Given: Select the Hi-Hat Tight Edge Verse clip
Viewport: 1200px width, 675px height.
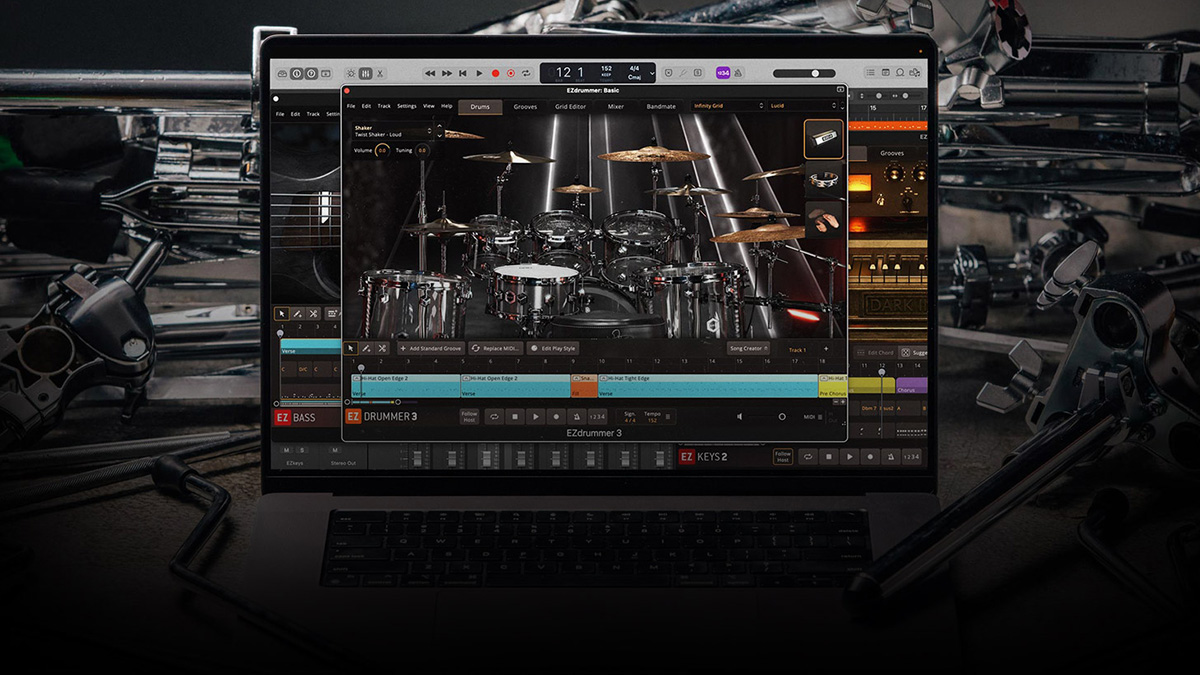Looking at the screenshot, I should pos(708,386).
